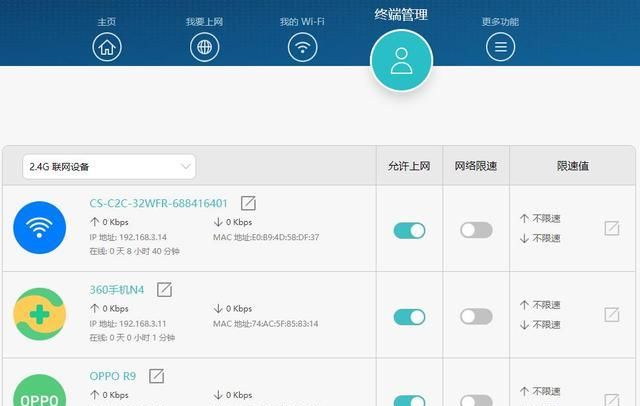The height and width of the screenshot is (406, 640).
Task: Click the OPPO green avatar
Action: click(x=40, y=390)
